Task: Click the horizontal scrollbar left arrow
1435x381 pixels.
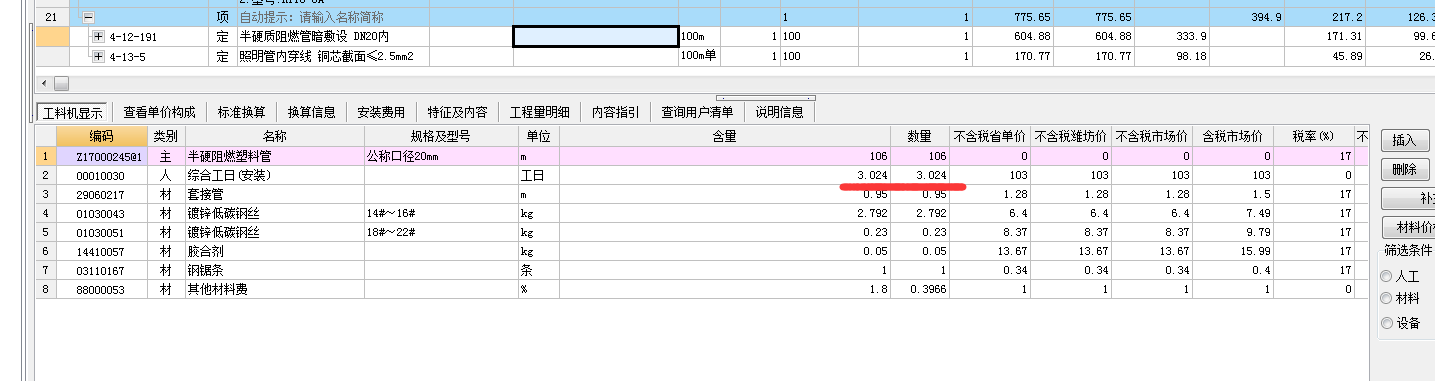Action: pyautogui.click(x=43, y=83)
